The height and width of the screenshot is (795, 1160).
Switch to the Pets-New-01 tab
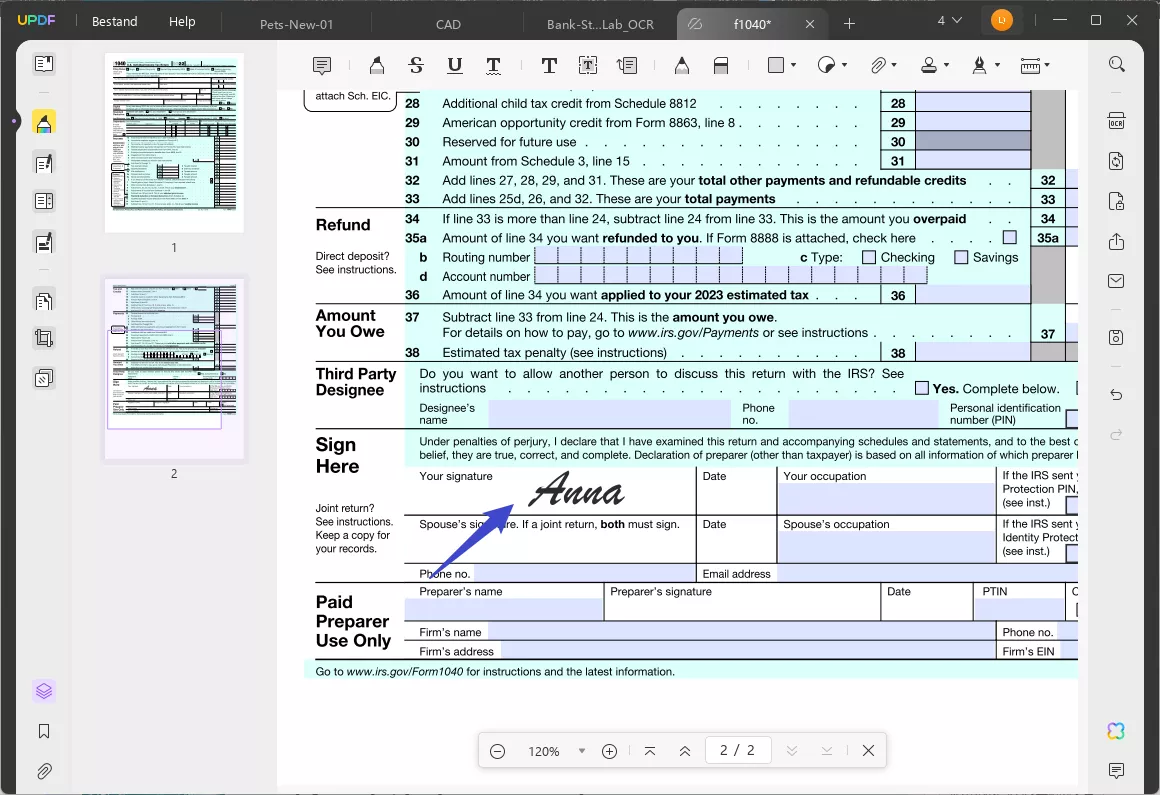(x=297, y=24)
